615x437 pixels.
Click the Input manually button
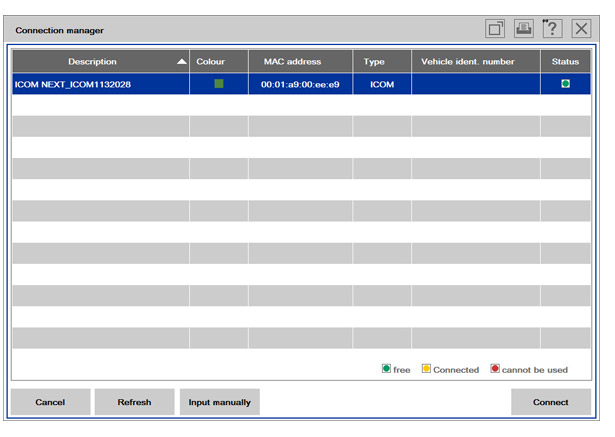point(220,402)
